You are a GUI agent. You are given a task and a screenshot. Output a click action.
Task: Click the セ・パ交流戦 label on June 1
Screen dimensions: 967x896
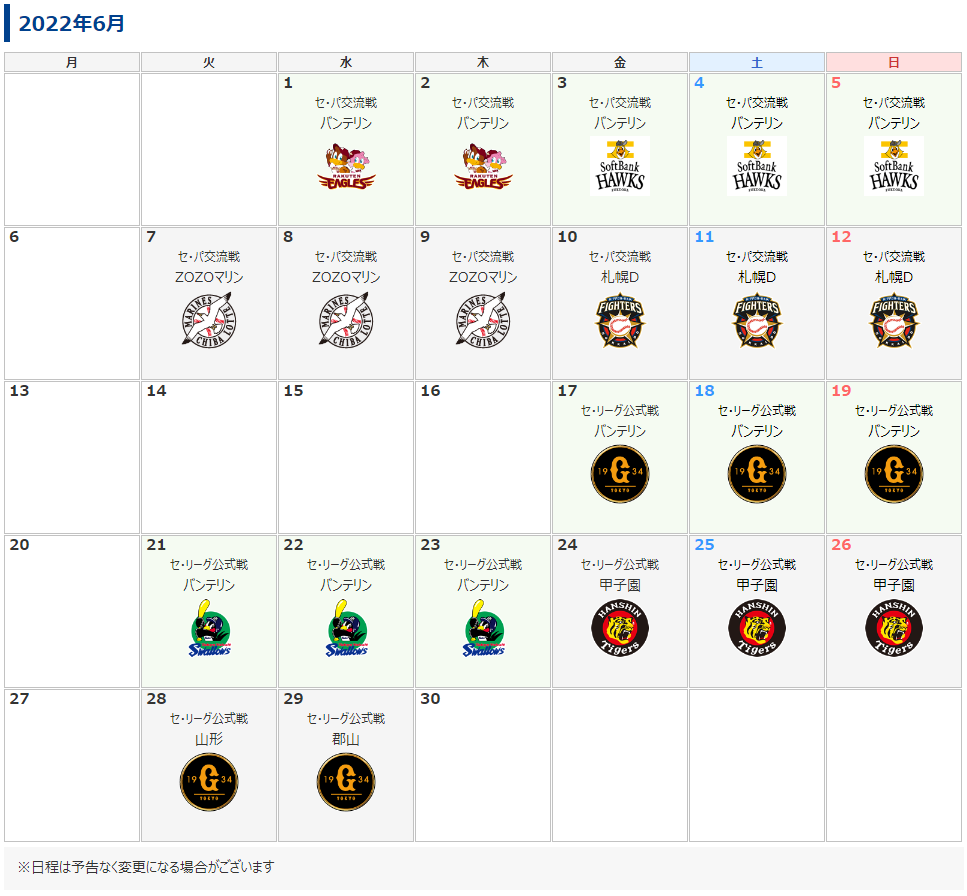(x=346, y=103)
